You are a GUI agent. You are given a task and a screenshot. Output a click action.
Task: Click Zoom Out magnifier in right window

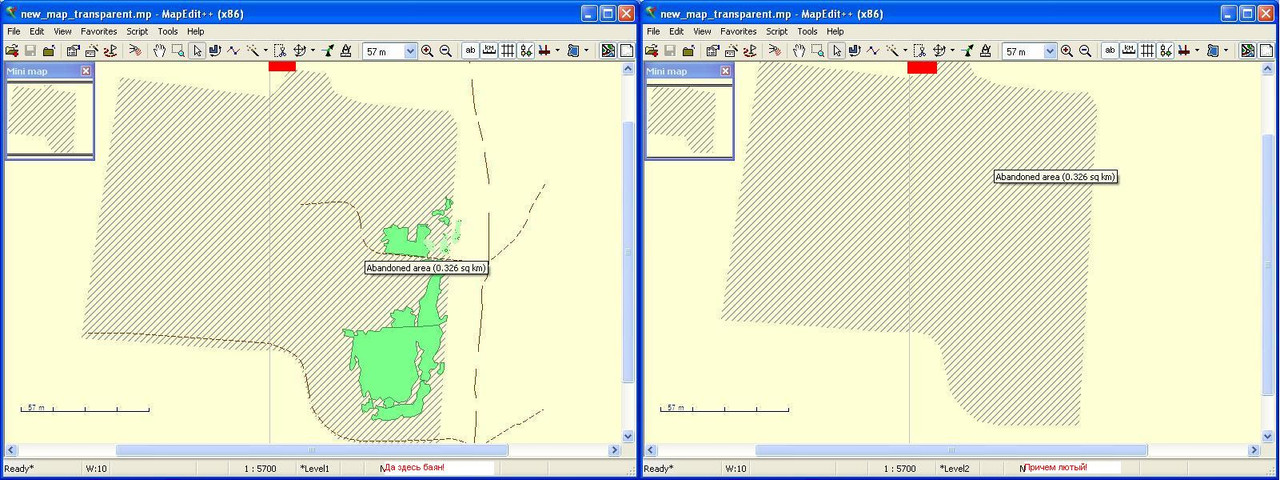coord(1085,51)
